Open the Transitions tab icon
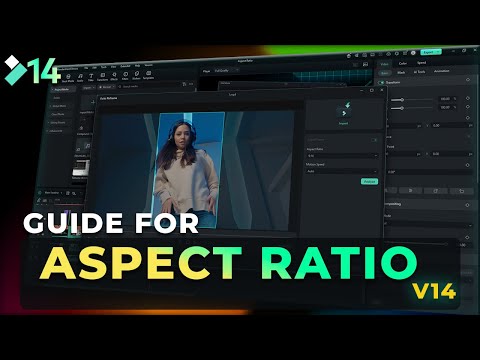The image size is (480, 360). (102, 77)
